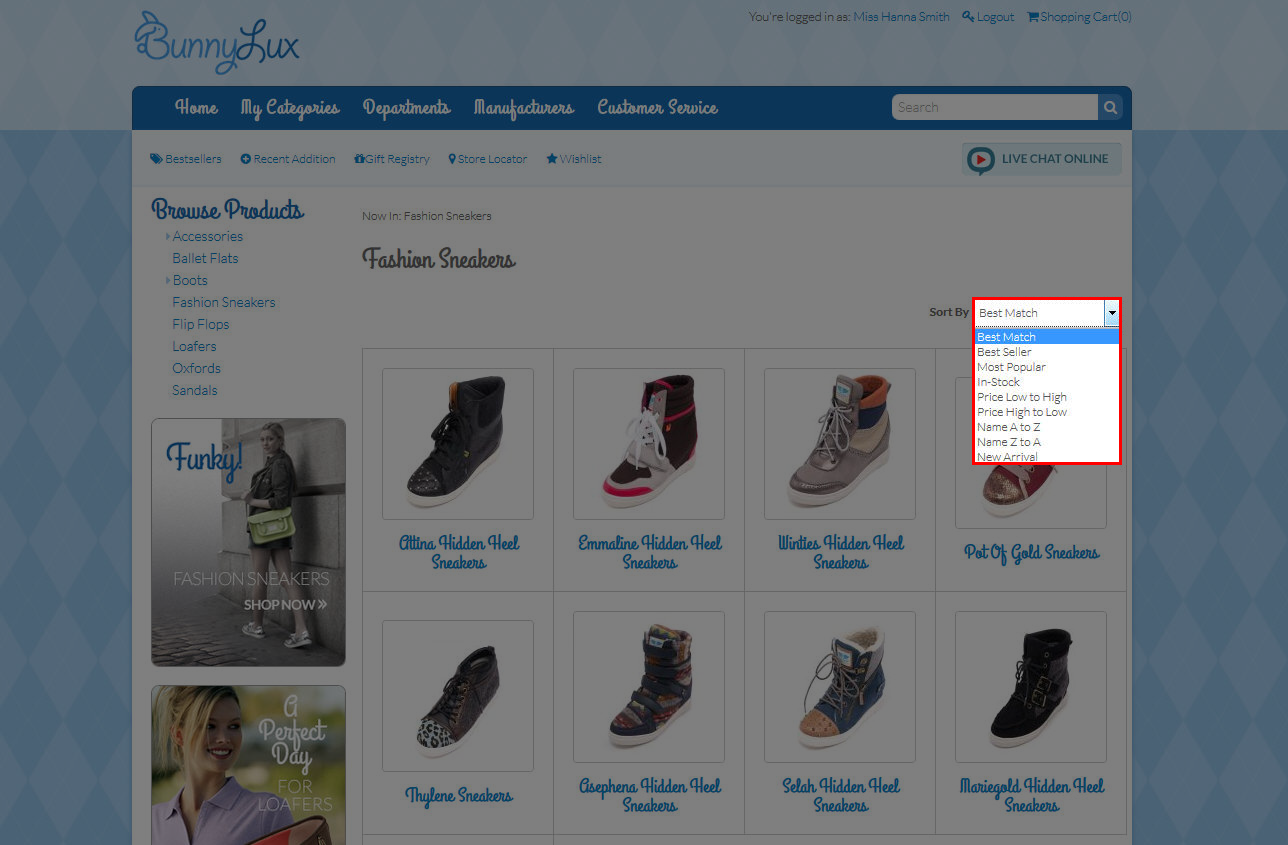Sort by Name A to Z

tap(1047, 427)
